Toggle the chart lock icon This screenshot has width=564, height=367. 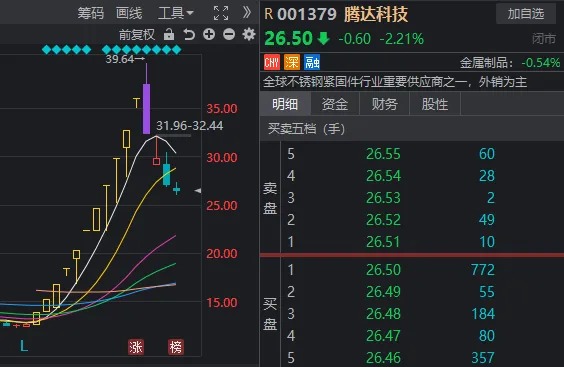click(169, 35)
